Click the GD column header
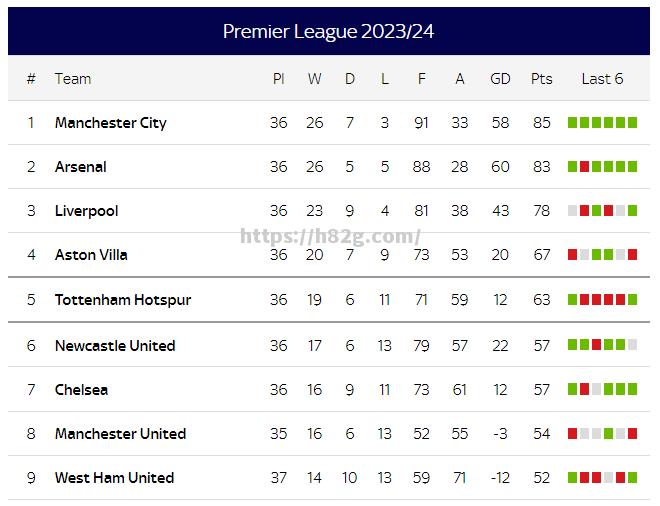 click(x=500, y=79)
